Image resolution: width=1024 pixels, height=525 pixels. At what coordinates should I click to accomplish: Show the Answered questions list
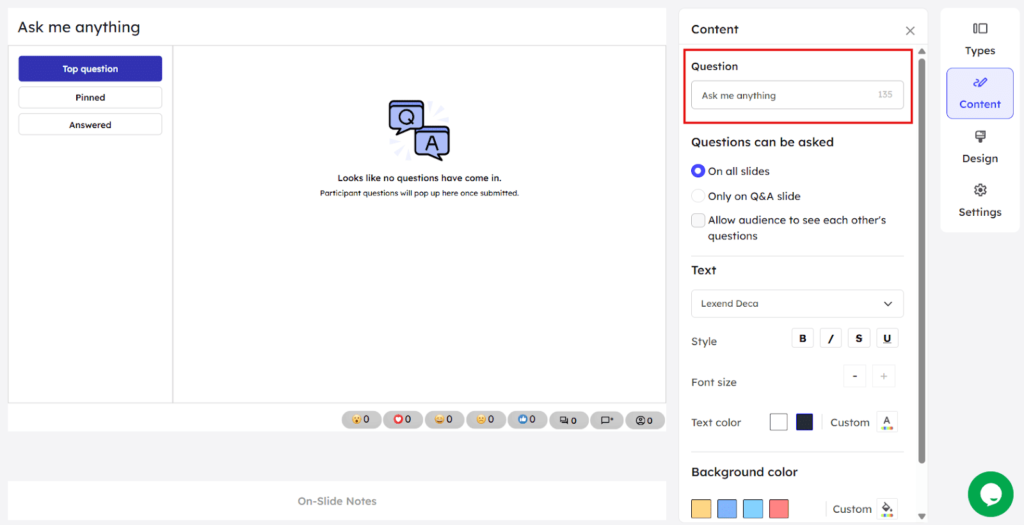point(90,125)
